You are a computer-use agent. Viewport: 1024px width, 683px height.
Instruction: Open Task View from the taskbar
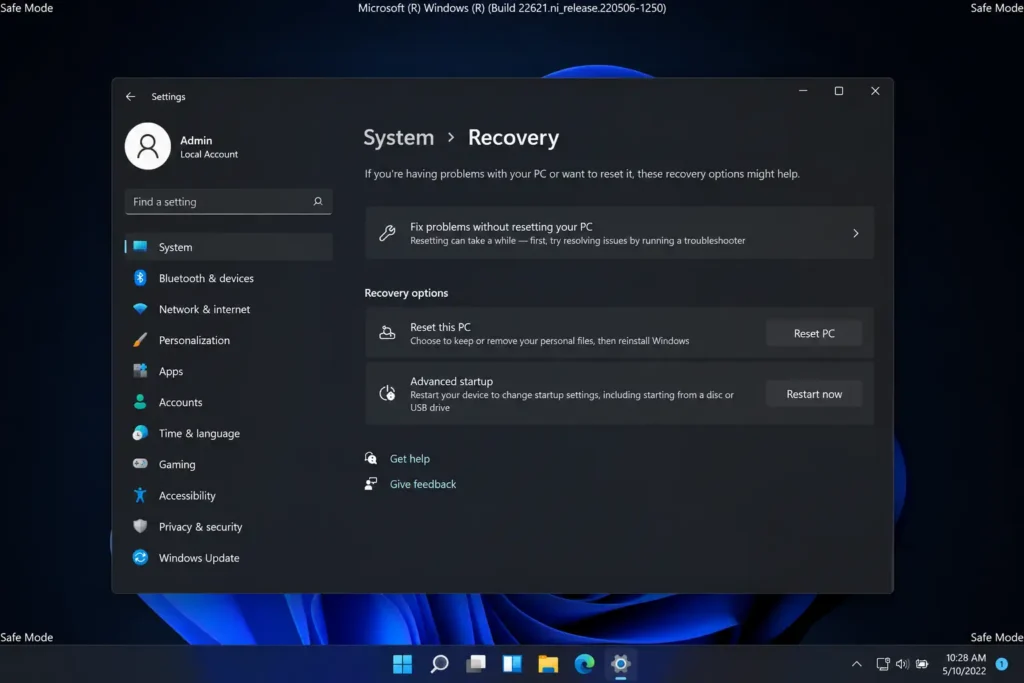click(x=476, y=664)
